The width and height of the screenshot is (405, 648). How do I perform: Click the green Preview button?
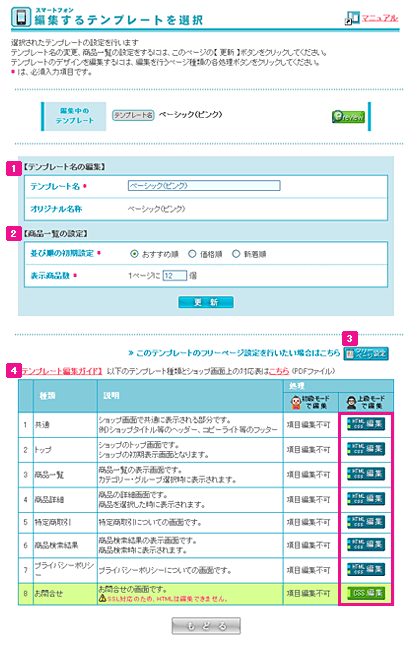(x=348, y=117)
